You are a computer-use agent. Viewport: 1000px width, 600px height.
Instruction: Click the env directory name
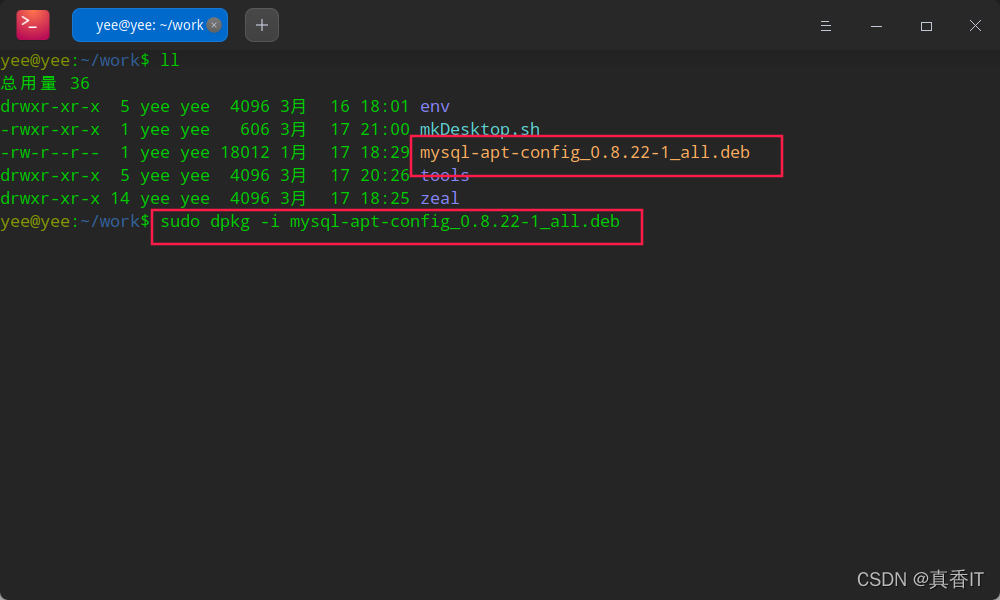[434, 106]
